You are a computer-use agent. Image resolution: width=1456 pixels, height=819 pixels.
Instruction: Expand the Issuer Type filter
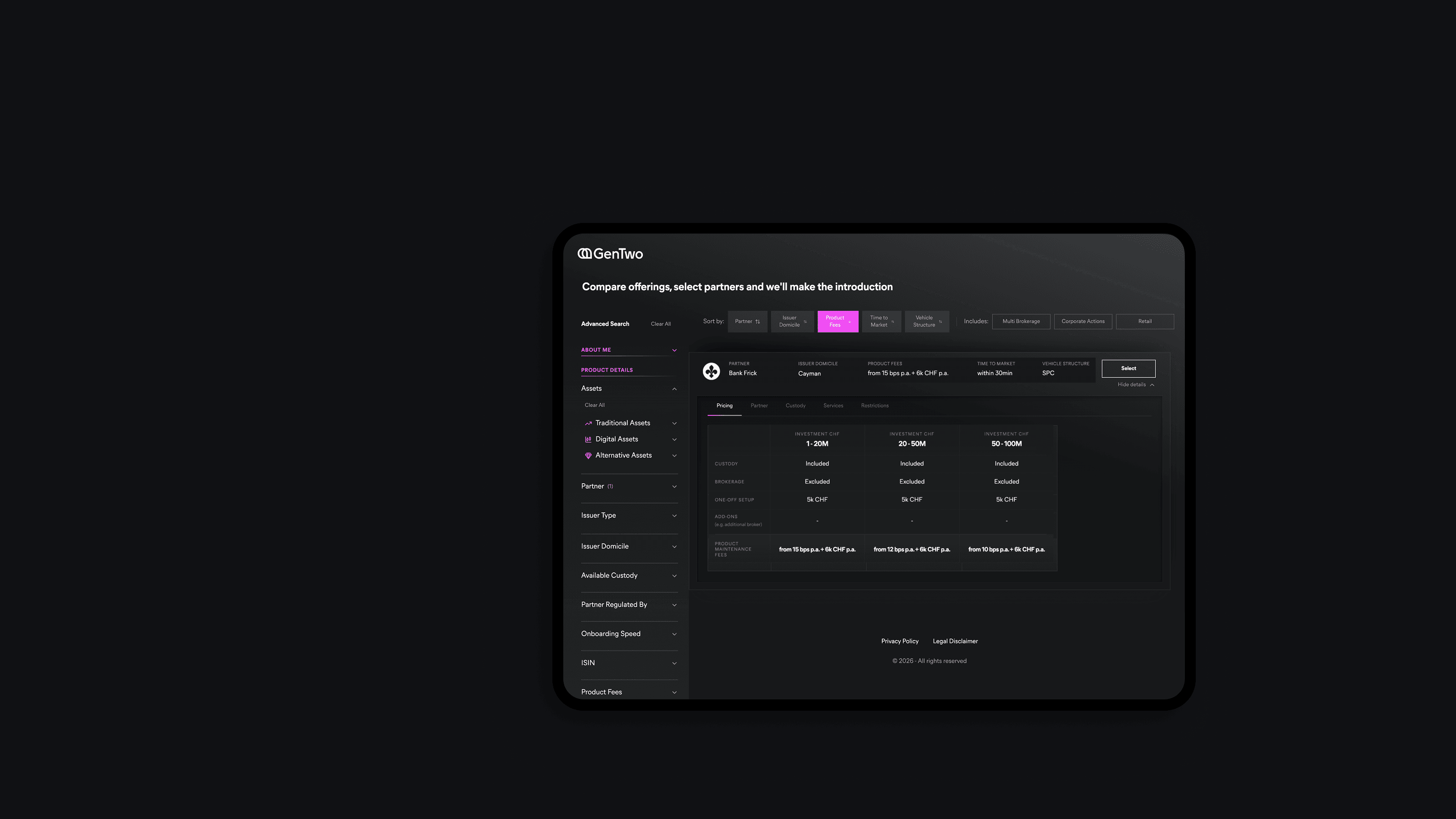pyautogui.click(x=629, y=516)
